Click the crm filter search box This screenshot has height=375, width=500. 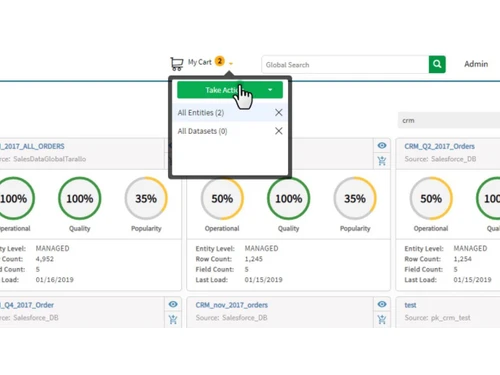point(449,120)
